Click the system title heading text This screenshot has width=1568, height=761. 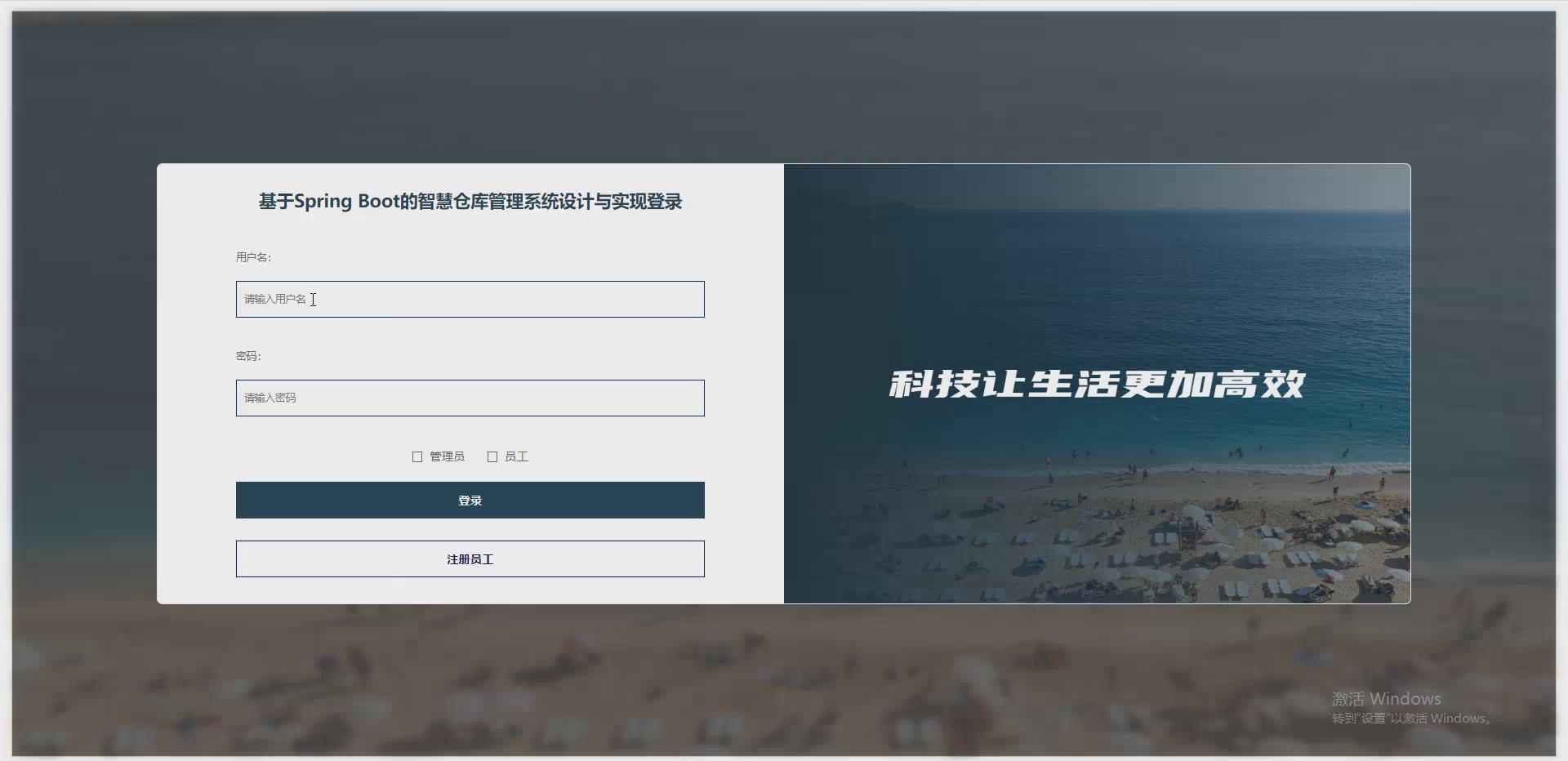(x=470, y=201)
